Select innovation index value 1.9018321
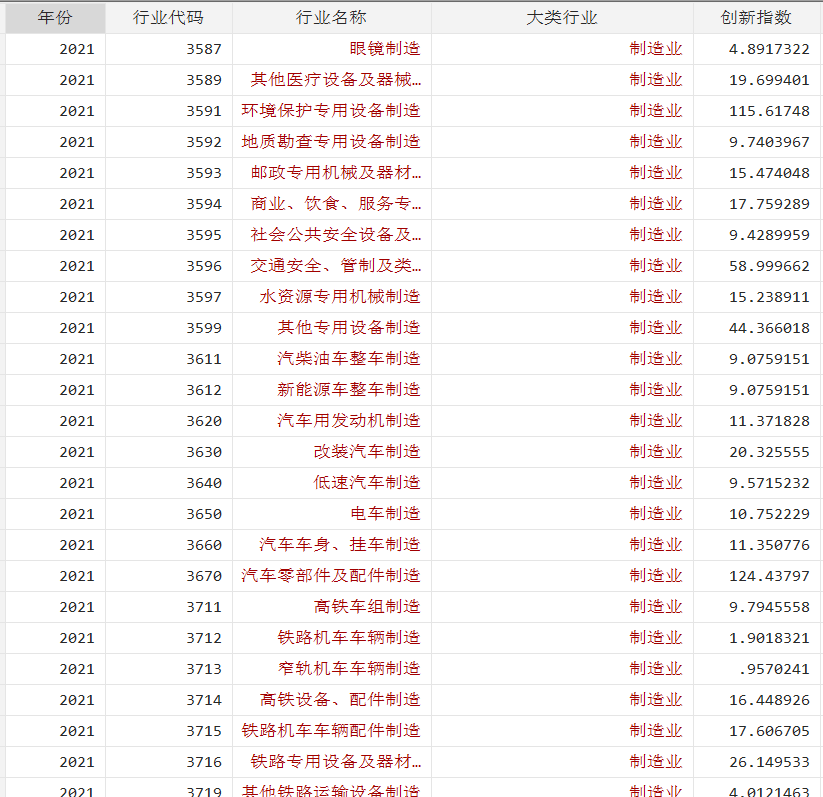The image size is (823, 797). [x=756, y=638]
